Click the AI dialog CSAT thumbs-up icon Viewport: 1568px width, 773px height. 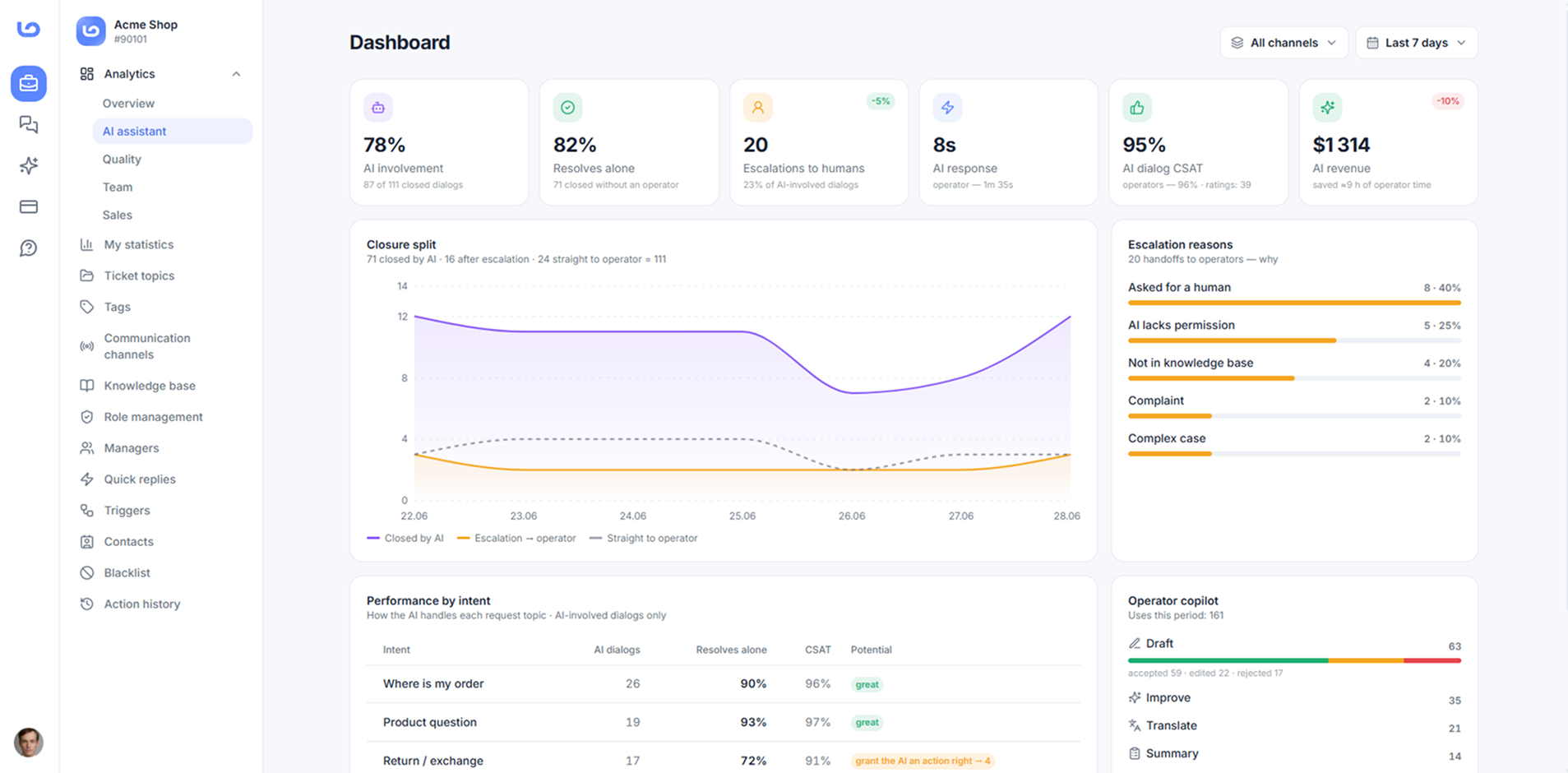tap(1137, 108)
